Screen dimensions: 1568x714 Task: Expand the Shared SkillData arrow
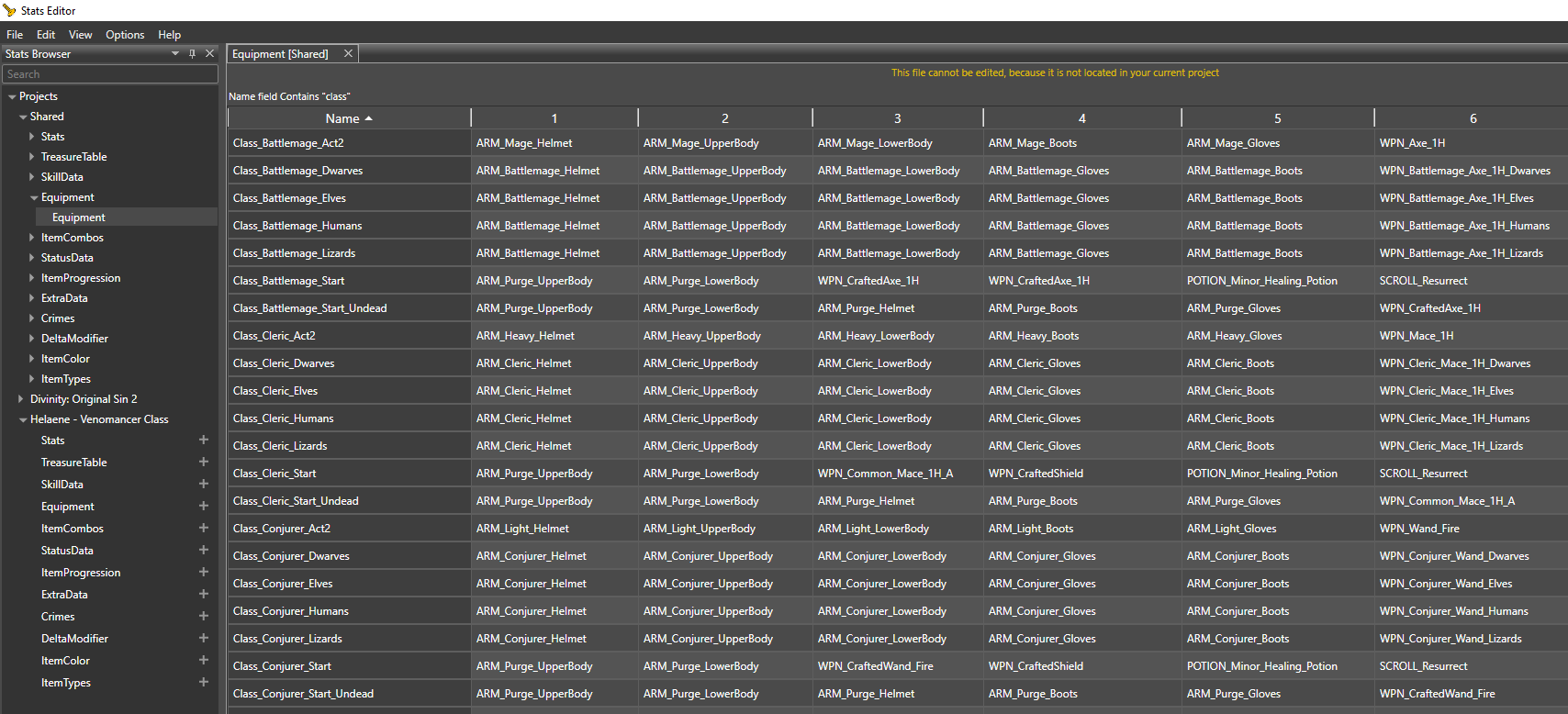[32, 177]
